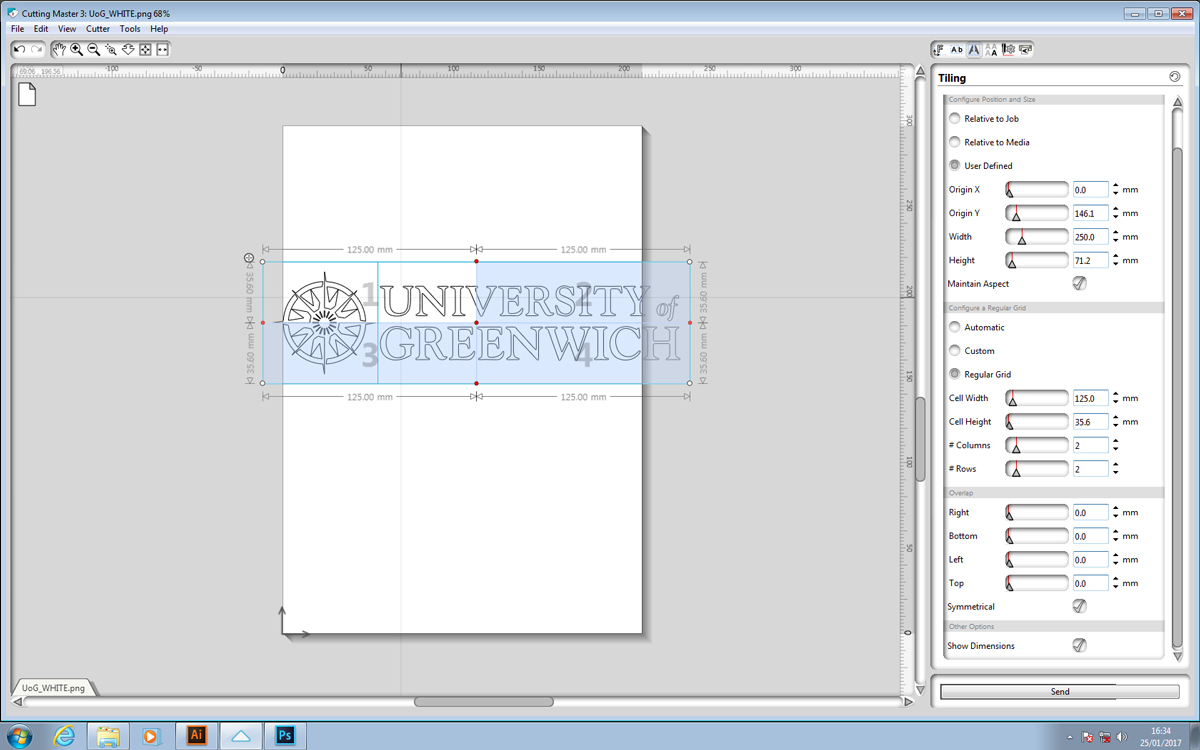Click the Width slider track

(1038, 237)
